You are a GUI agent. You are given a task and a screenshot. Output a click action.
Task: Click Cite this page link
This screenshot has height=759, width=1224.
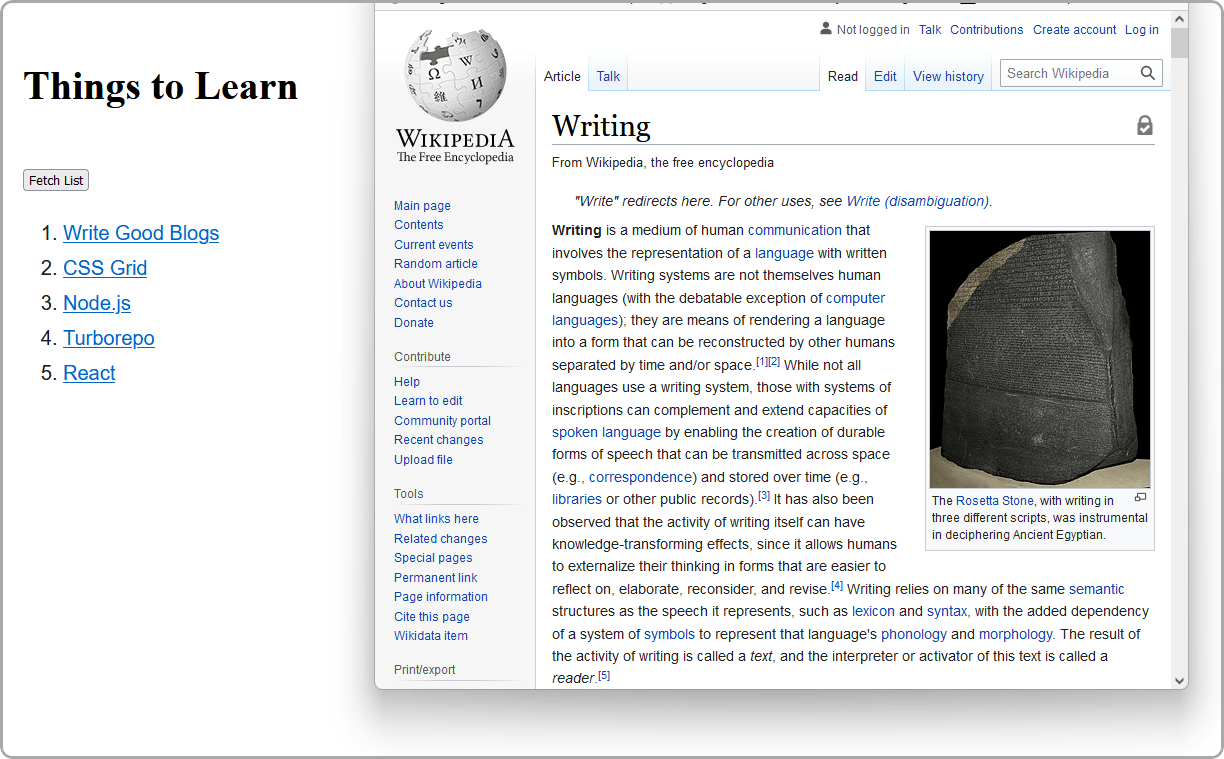pos(432,617)
